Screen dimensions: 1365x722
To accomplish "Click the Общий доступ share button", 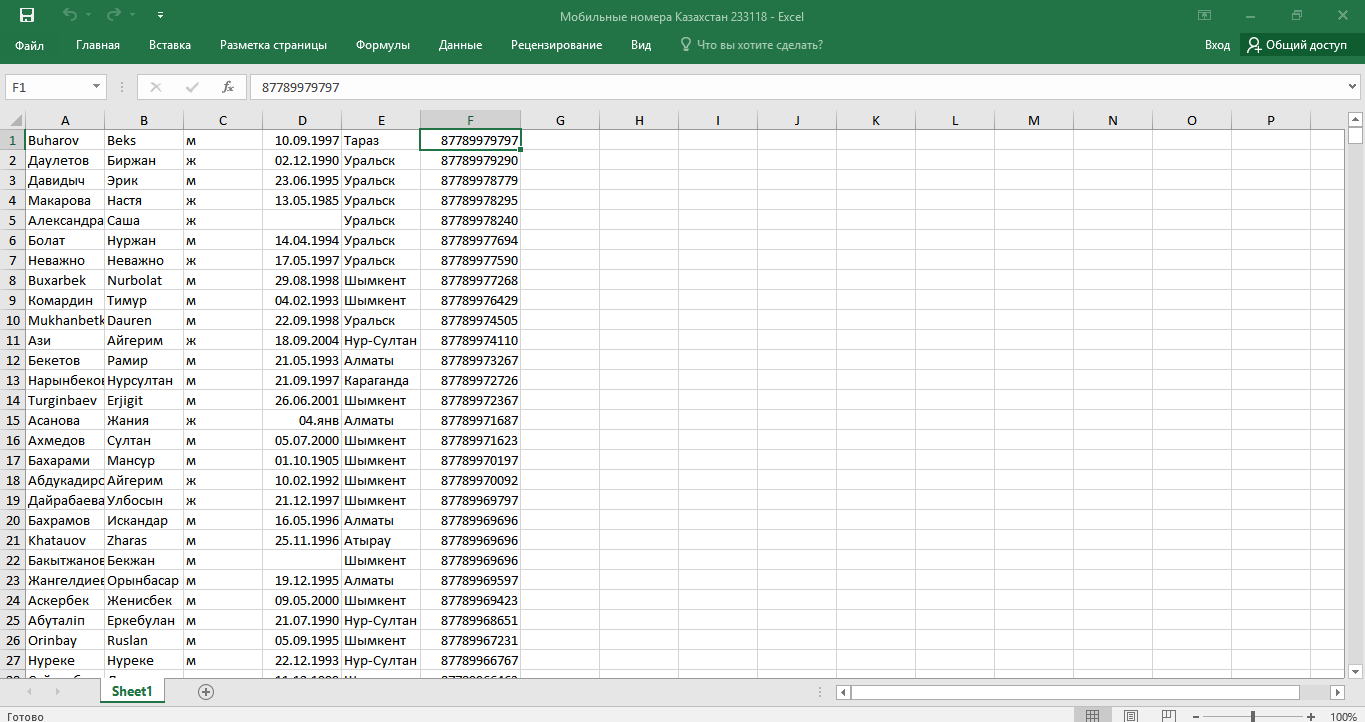I will pos(1297,45).
